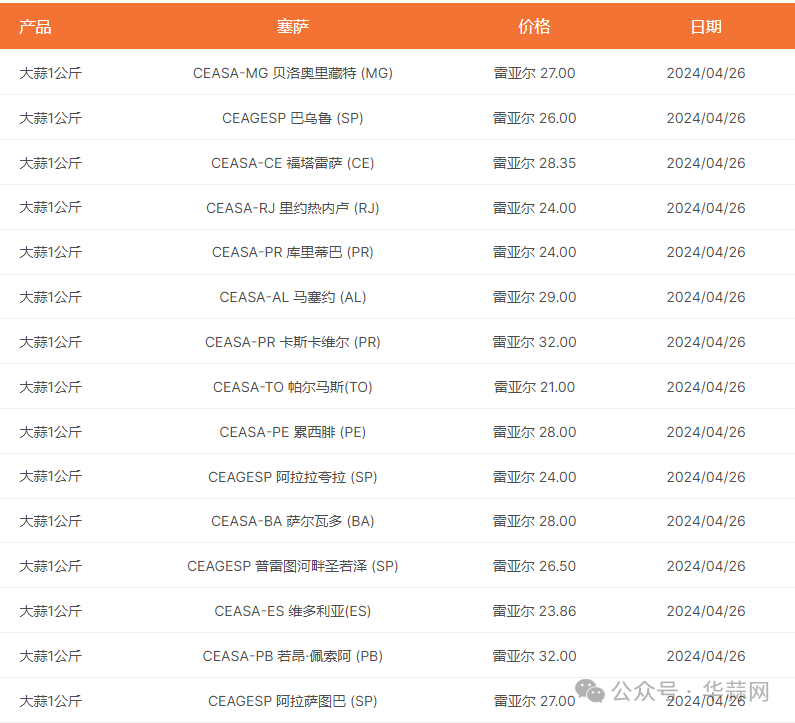Select CEASA-PR 卡斯卡维尔 (PR) entry
Image resolution: width=795 pixels, height=723 pixels.
(x=292, y=342)
